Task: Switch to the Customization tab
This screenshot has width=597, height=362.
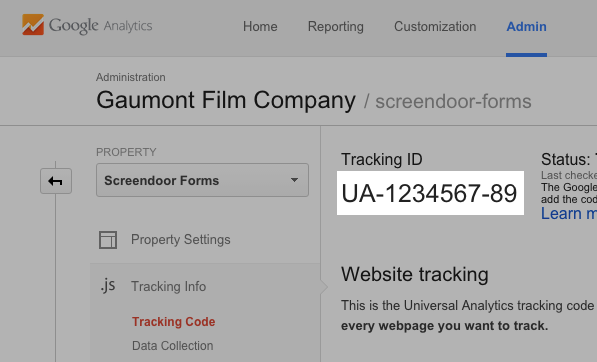Action: tap(435, 27)
